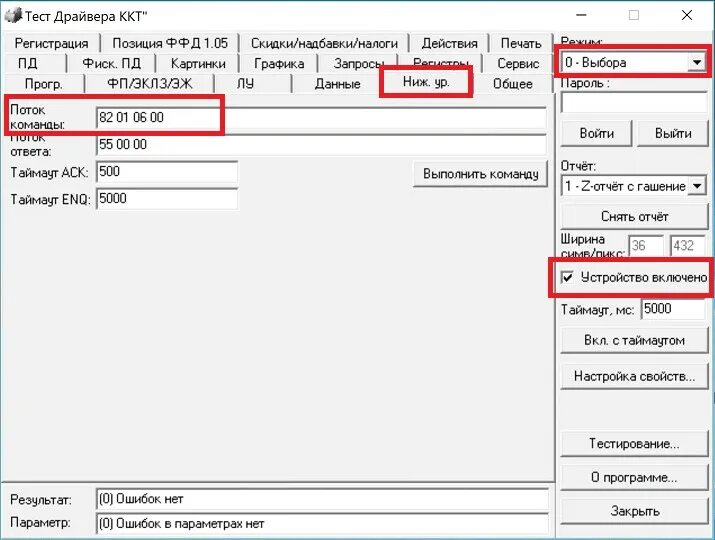Click Поток команды field with 82 01 06 00

click(321, 118)
